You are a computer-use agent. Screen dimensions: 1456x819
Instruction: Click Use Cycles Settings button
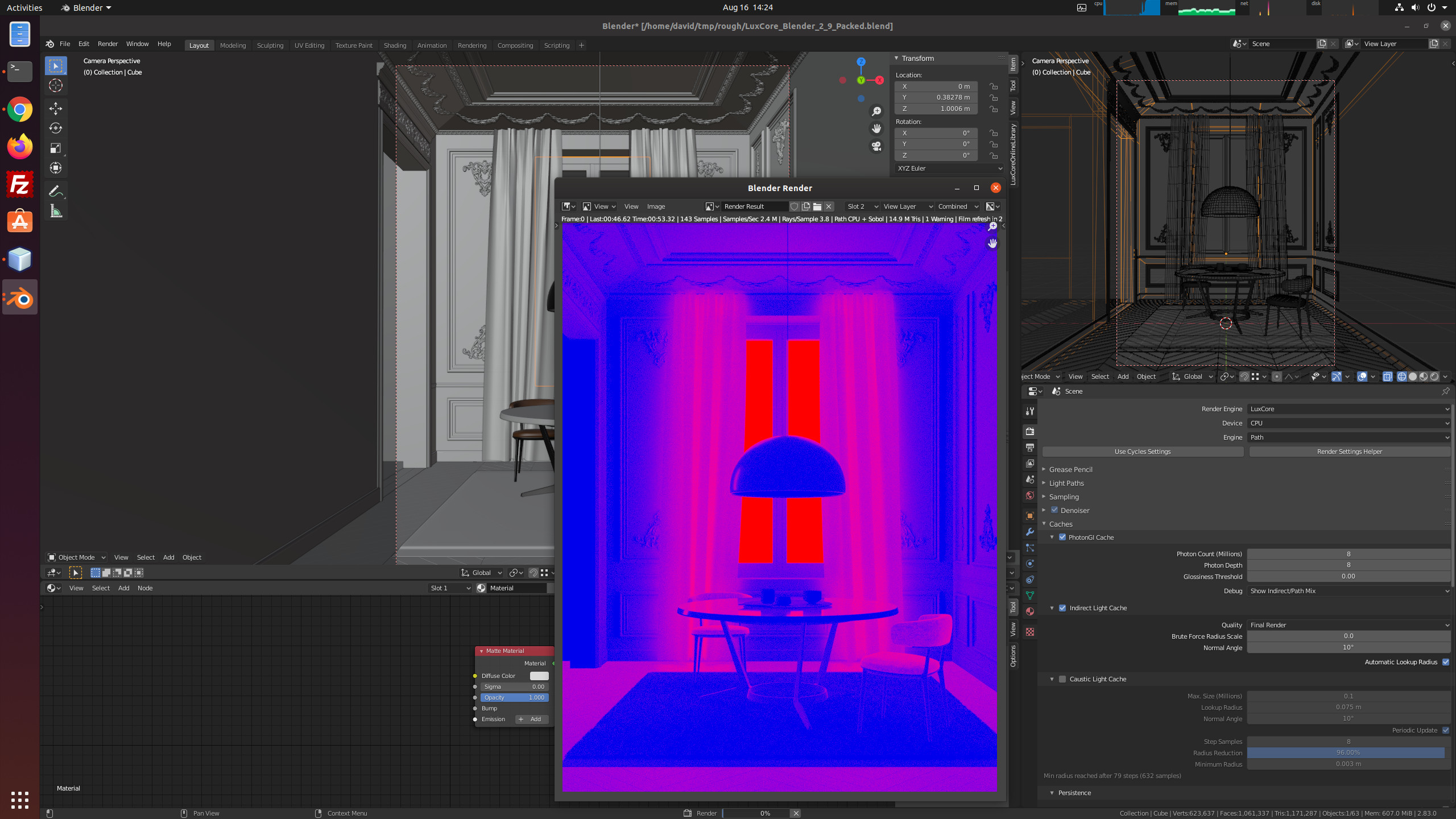[1142, 452]
